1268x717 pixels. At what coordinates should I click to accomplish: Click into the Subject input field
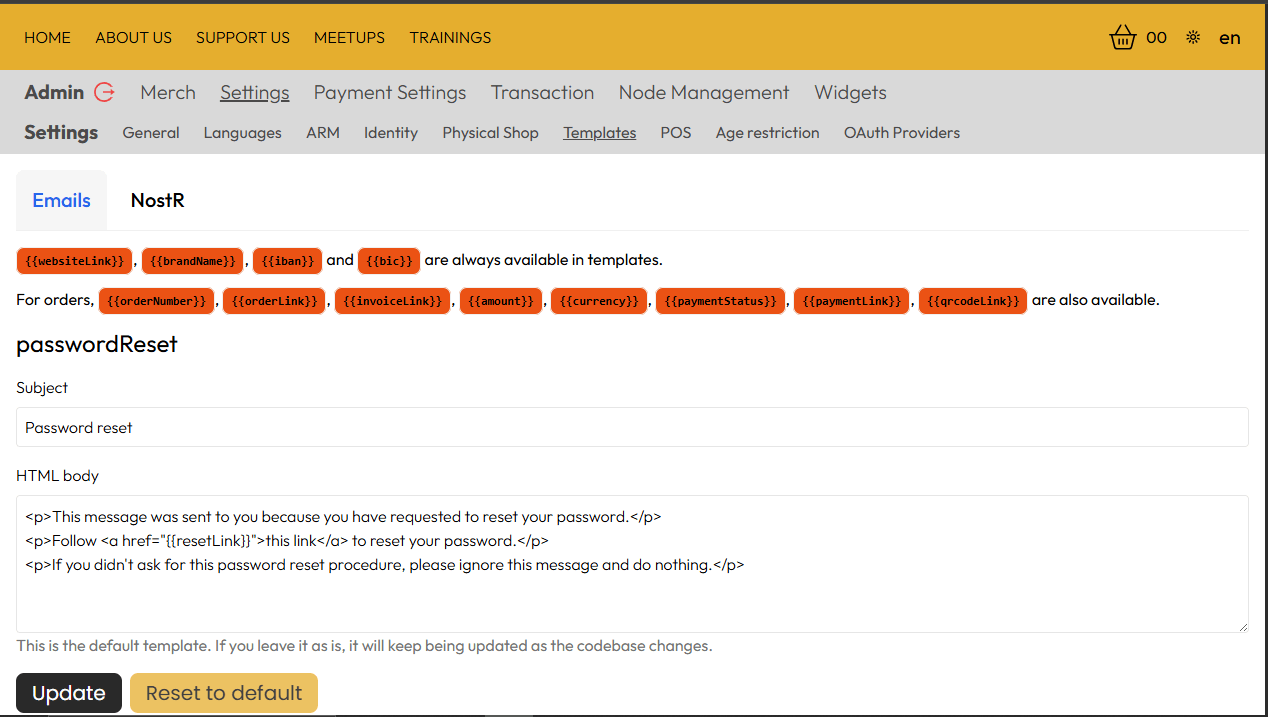(632, 426)
